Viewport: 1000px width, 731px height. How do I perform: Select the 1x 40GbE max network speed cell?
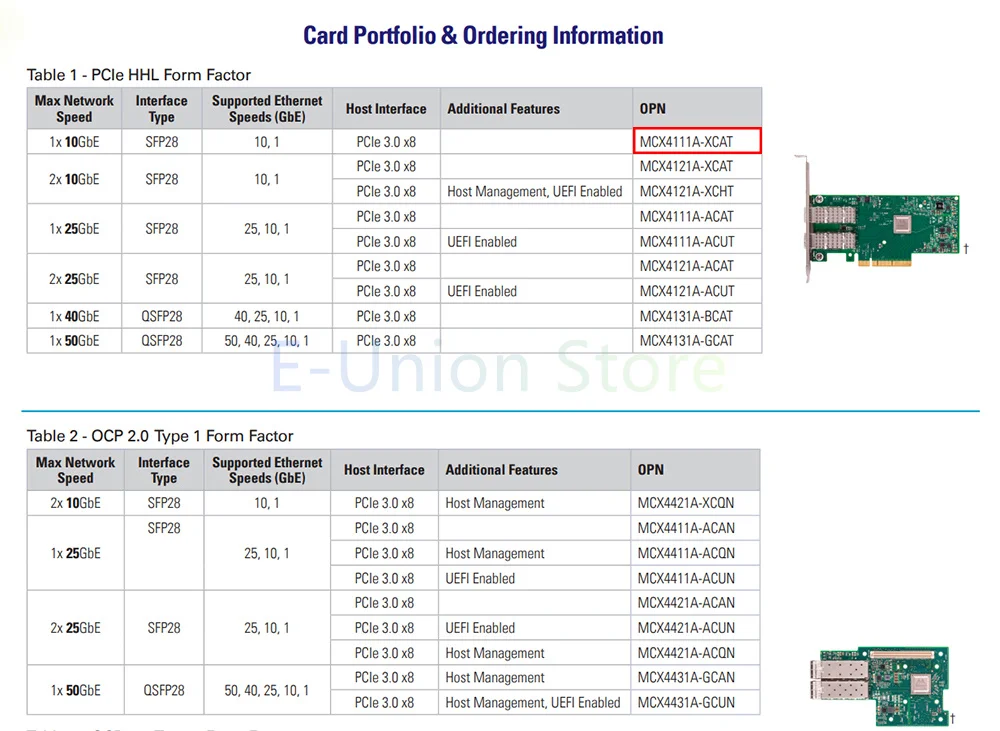coord(74,316)
